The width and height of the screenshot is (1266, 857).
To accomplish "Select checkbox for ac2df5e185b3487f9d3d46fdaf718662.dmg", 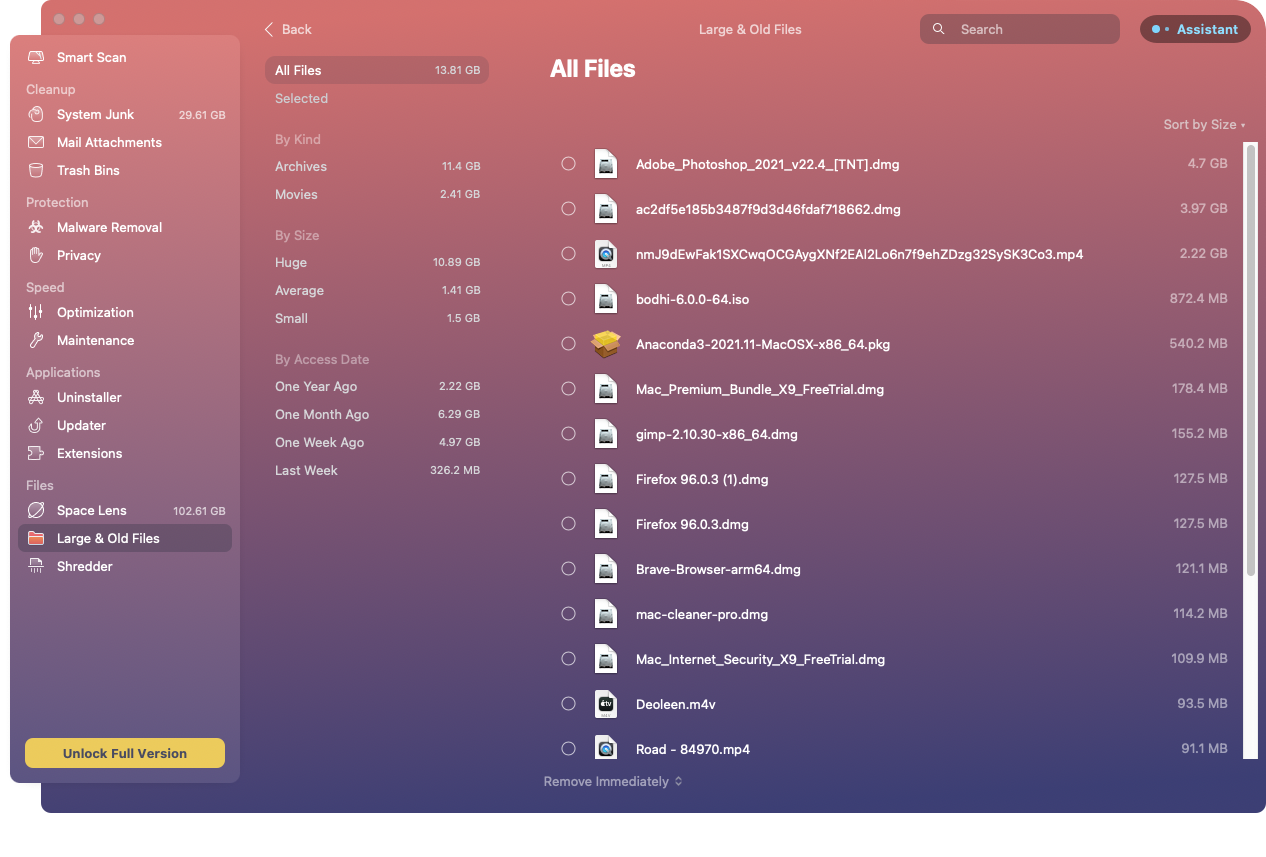I will [568, 209].
